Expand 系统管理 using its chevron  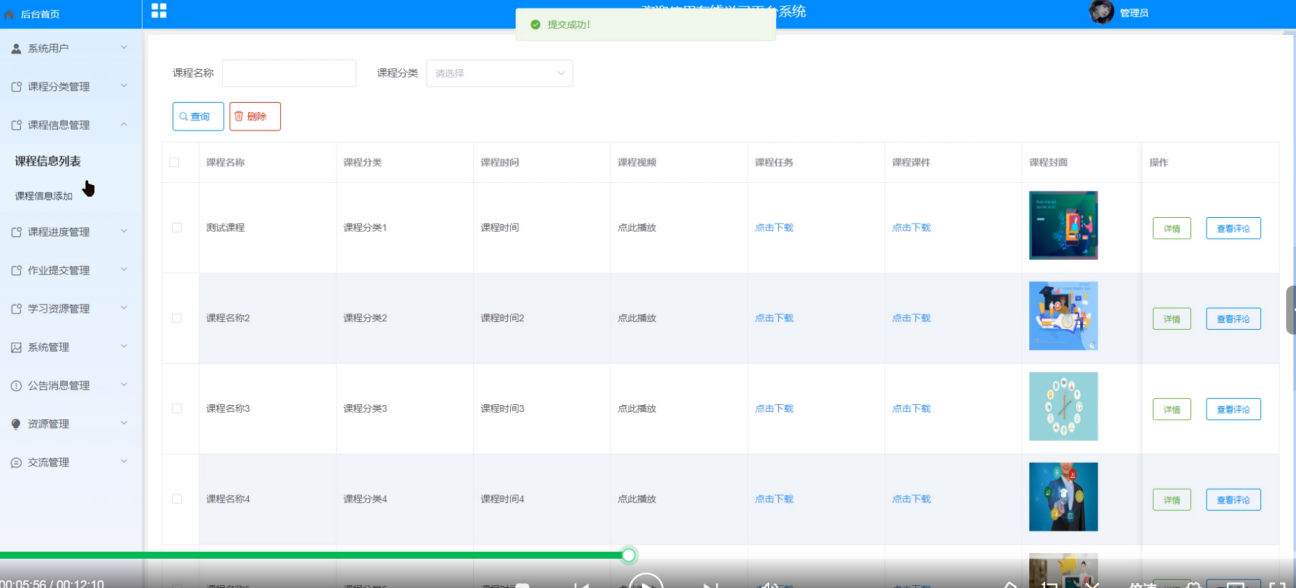124,346
